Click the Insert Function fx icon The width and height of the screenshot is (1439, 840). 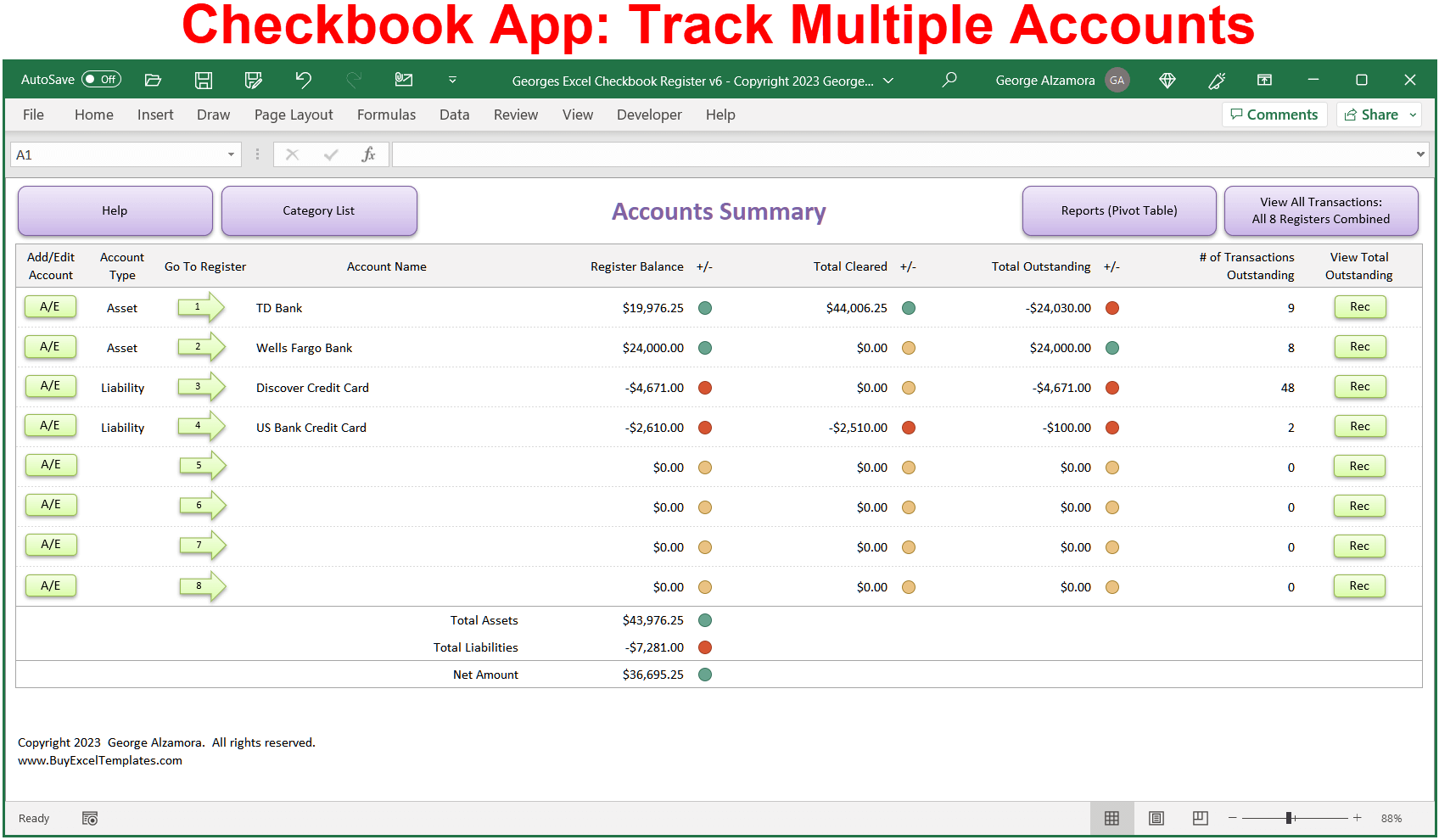pos(368,154)
